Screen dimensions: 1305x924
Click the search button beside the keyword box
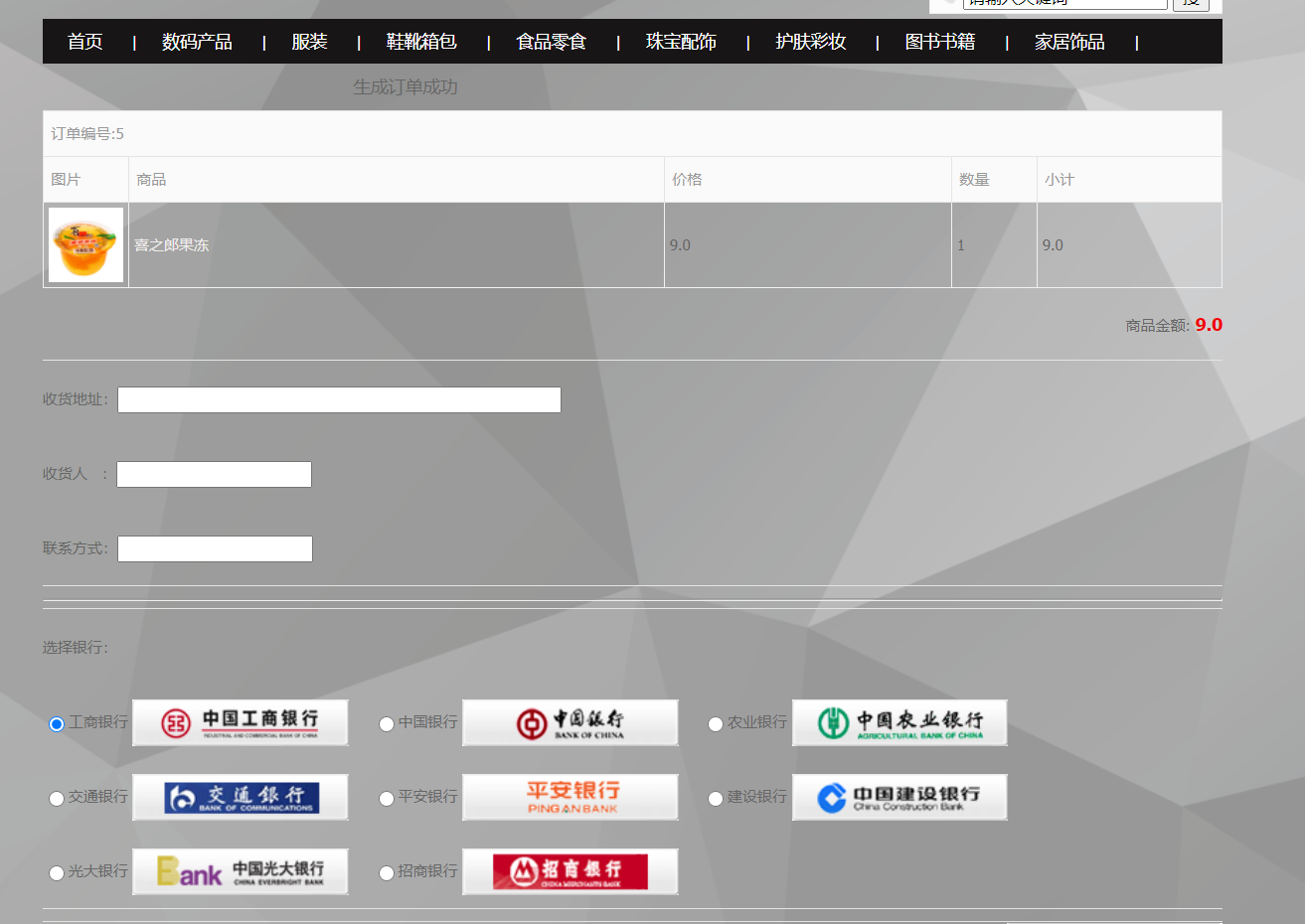point(1191,4)
